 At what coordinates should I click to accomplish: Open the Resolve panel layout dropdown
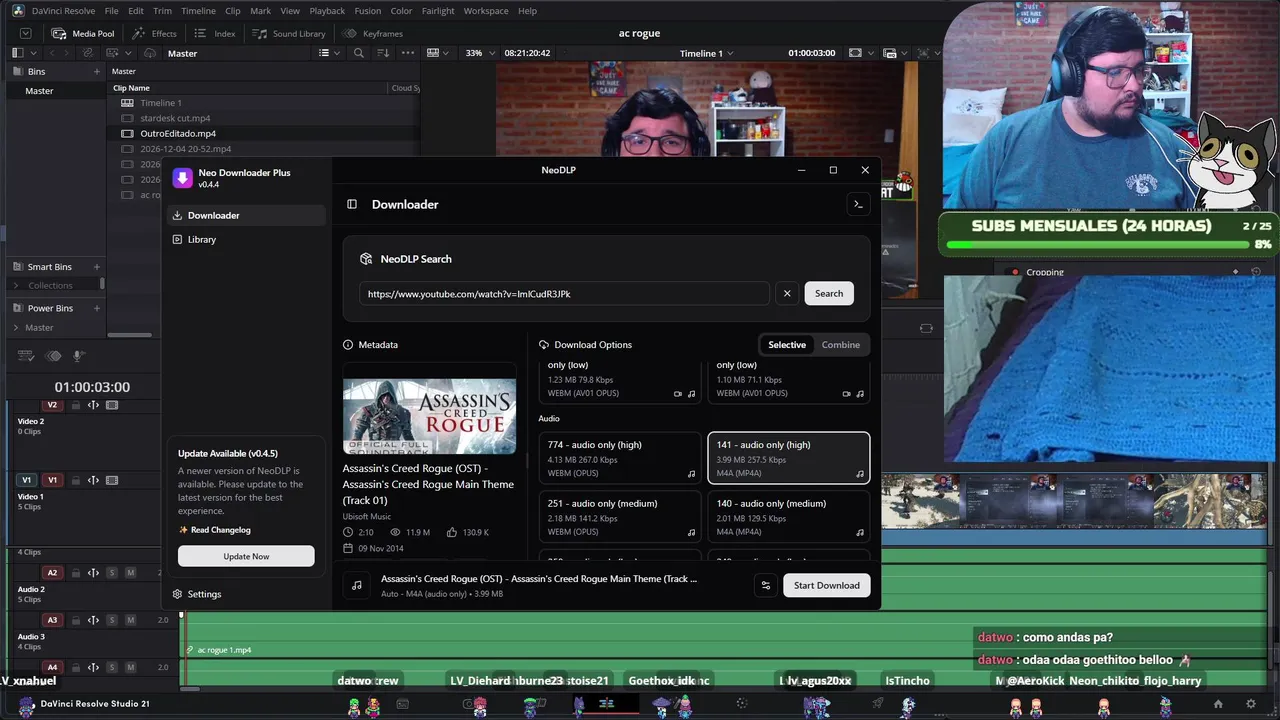pos(31,53)
